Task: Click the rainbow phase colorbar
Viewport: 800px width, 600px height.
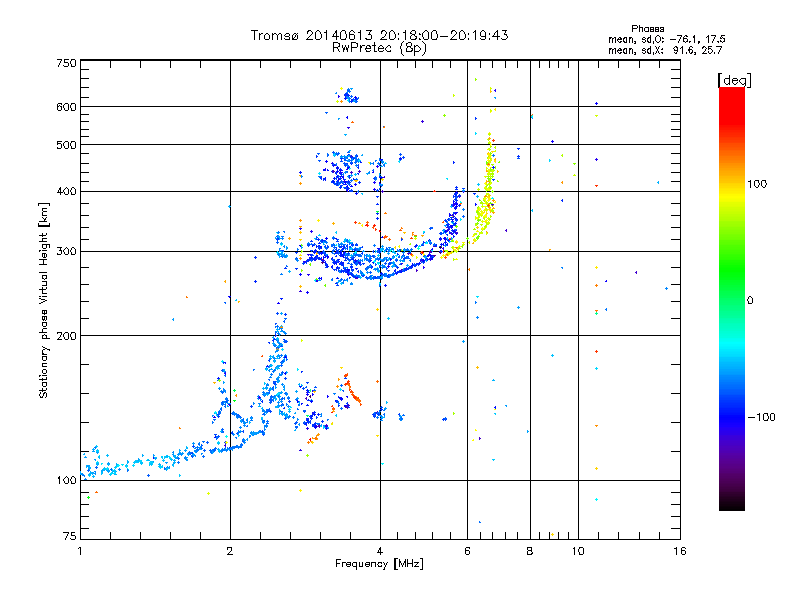Action: [732, 299]
